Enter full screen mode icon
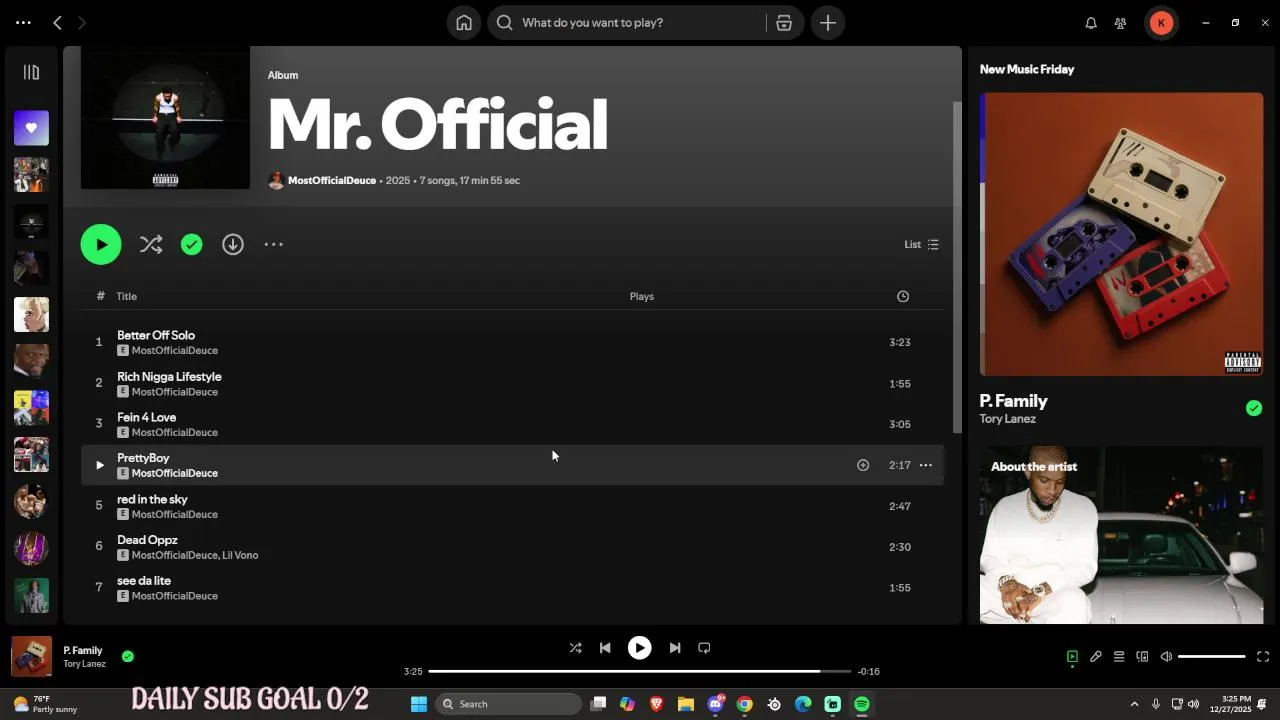 1263,657
